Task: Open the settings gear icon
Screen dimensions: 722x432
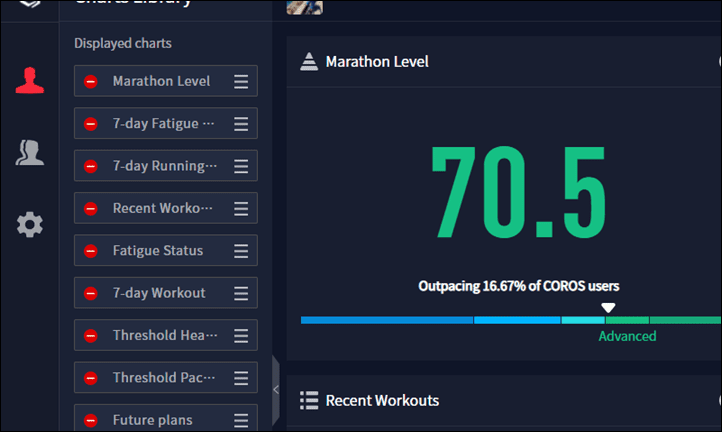Action: coord(29,225)
